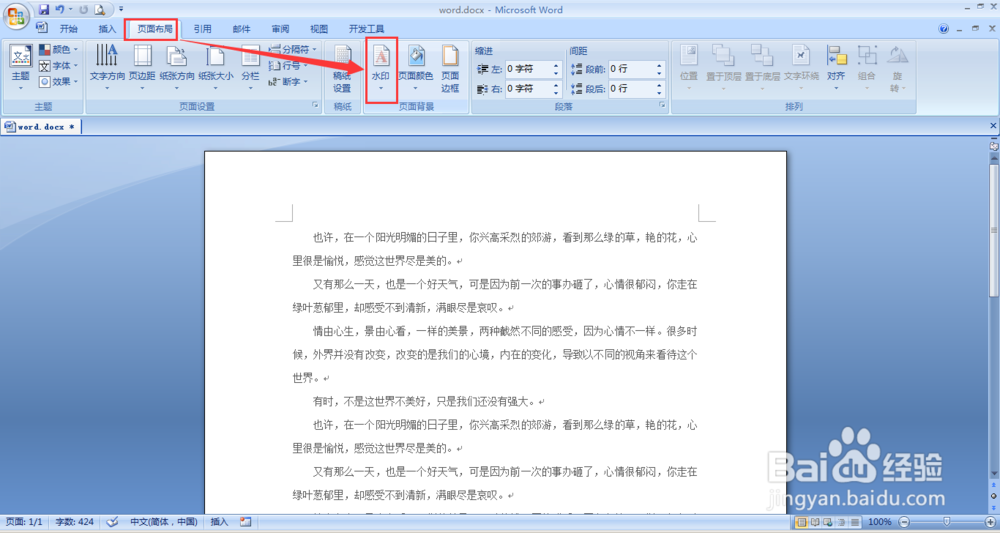1000x533 pixels.
Task: Switch to the 审阅 ribbon tab
Action: (x=280, y=29)
